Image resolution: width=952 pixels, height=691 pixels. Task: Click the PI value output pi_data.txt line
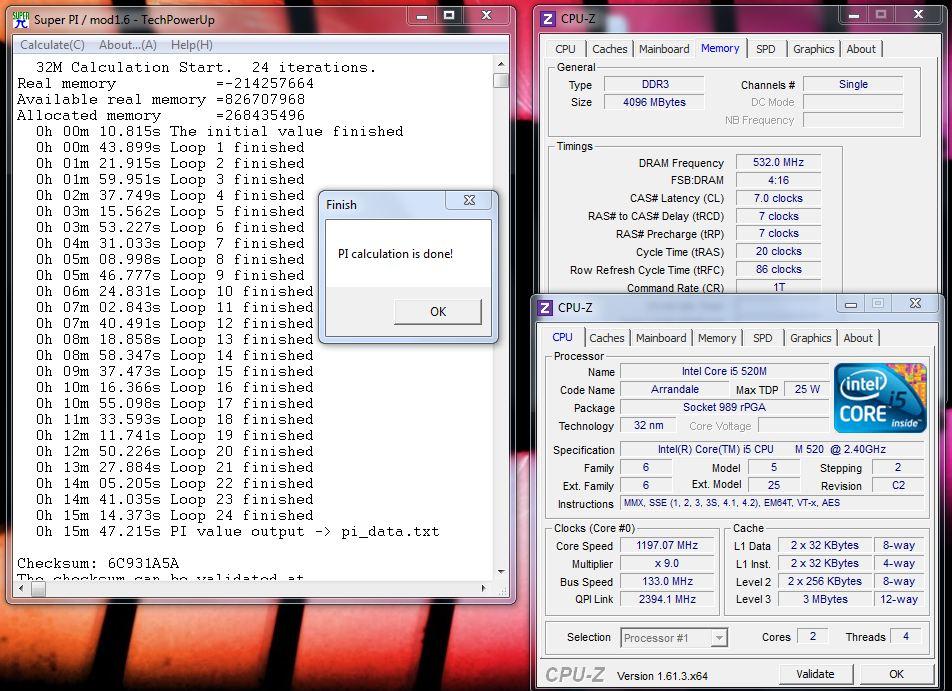click(237, 532)
